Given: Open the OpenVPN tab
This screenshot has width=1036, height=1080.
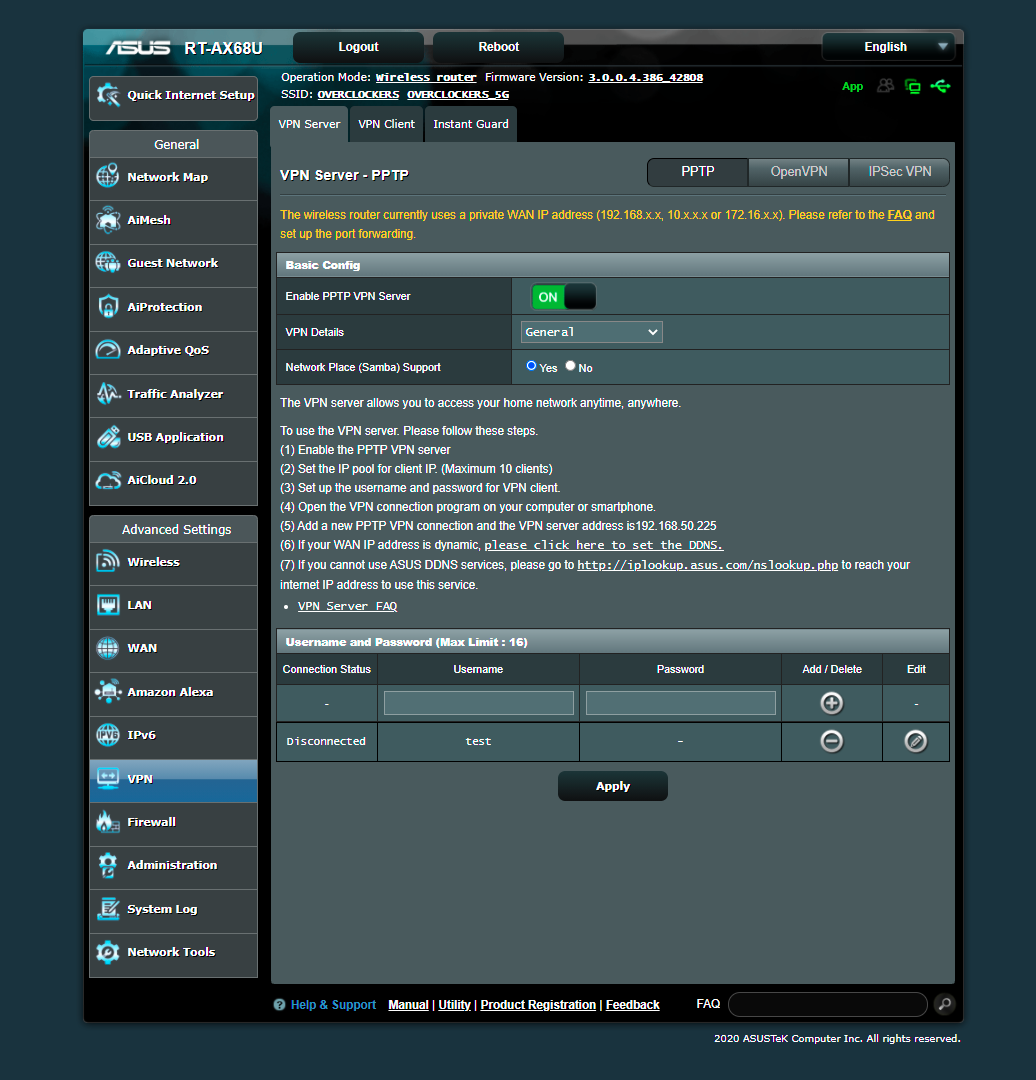Looking at the screenshot, I should click(798, 172).
